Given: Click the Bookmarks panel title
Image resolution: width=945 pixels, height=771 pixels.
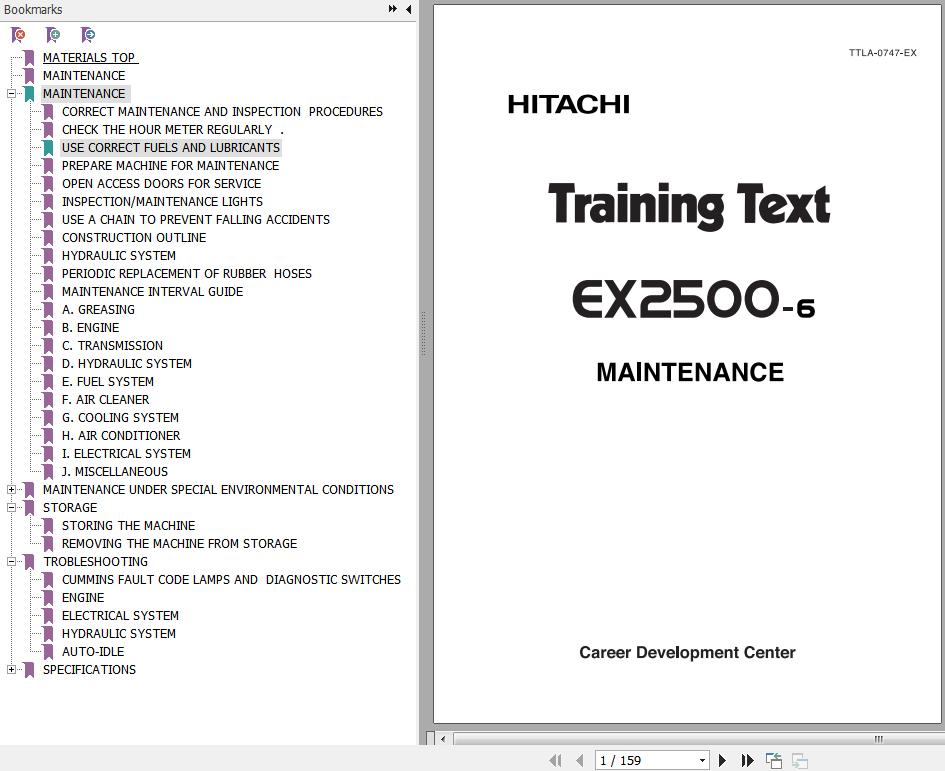Looking at the screenshot, I should (x=33, y=10).
